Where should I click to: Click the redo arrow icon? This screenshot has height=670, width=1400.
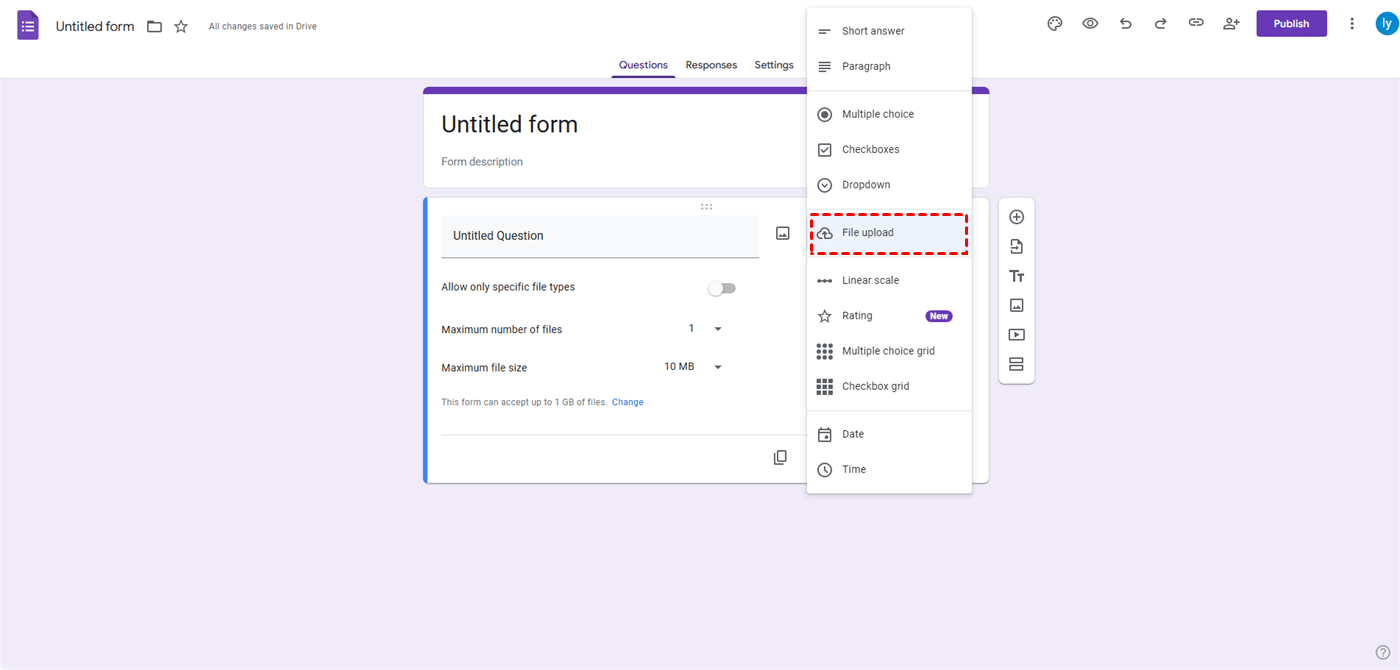[x=1161, y=24]
